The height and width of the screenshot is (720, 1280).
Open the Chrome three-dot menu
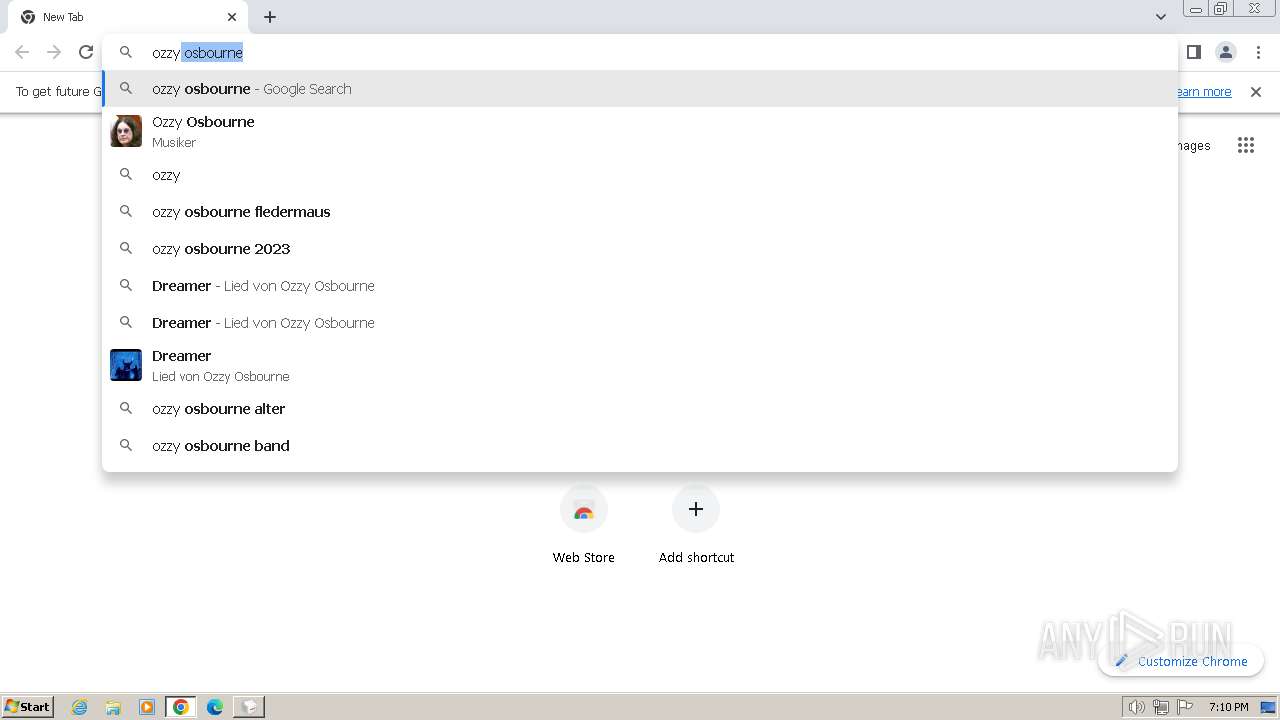(x=1258, y=52)
